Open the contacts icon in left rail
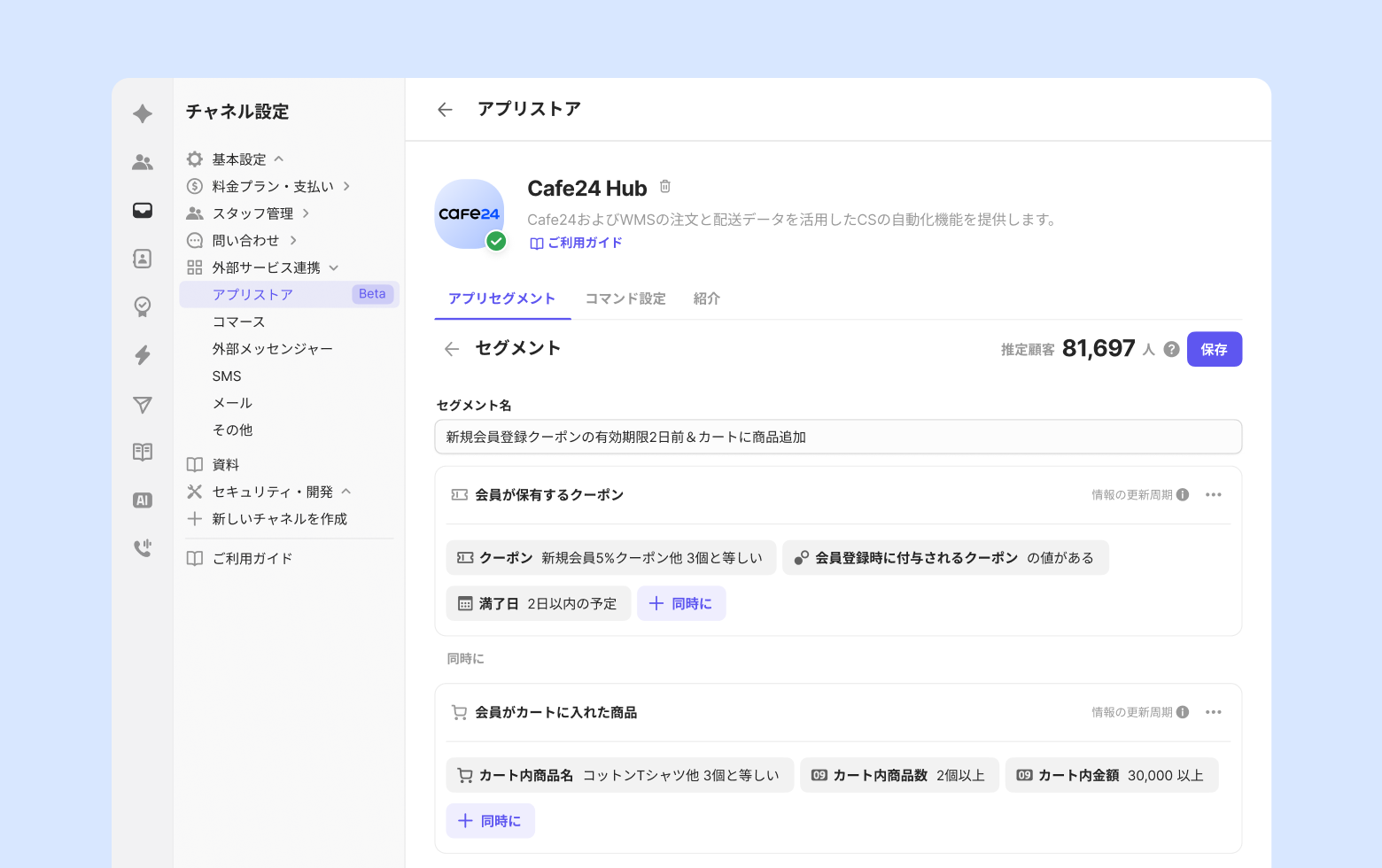 click(143, 259)
